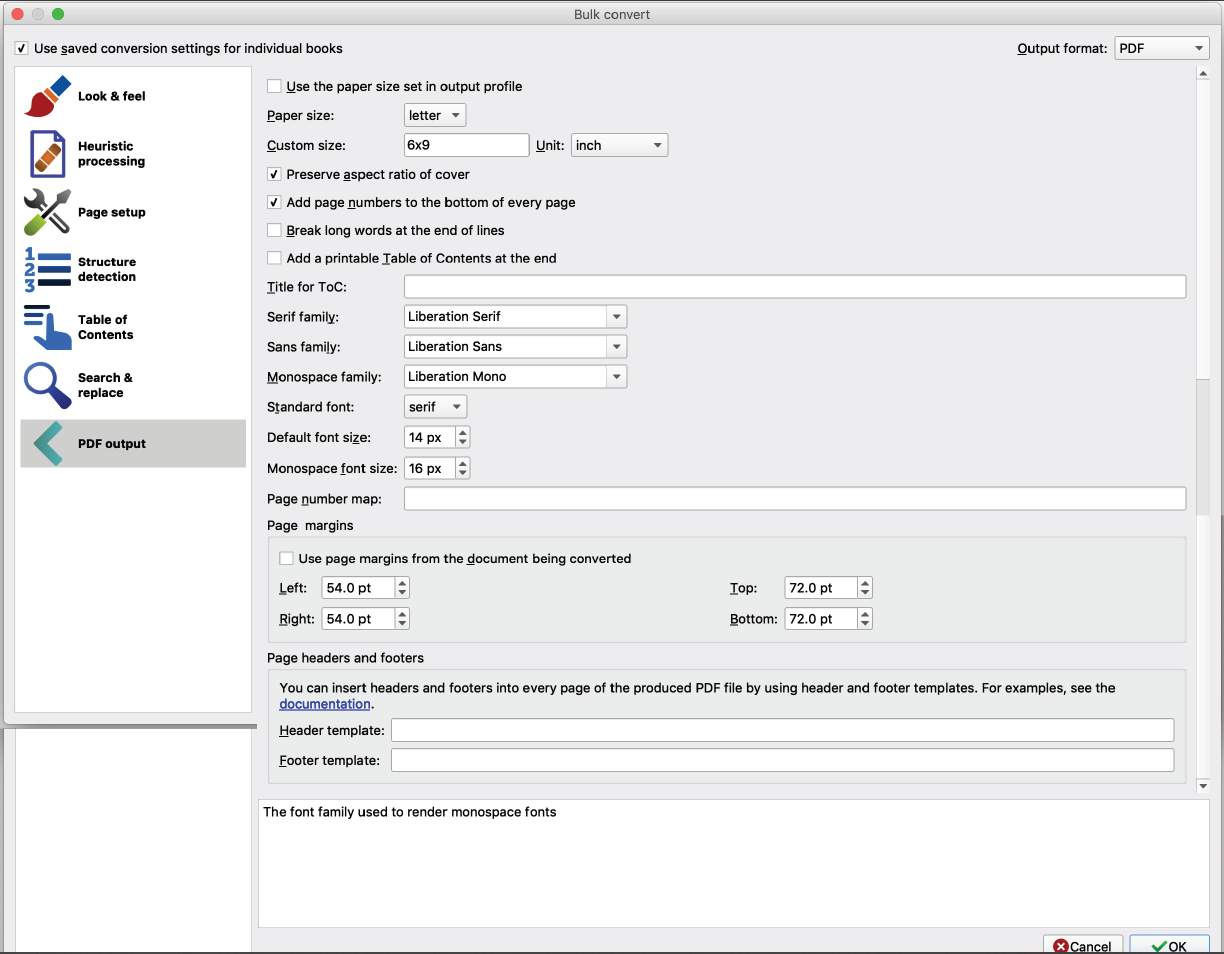Uncheck Preserve aspect ratio of cover
Image resolution: width=1224 pixels, height=954 pixels.
coord(274,174)
